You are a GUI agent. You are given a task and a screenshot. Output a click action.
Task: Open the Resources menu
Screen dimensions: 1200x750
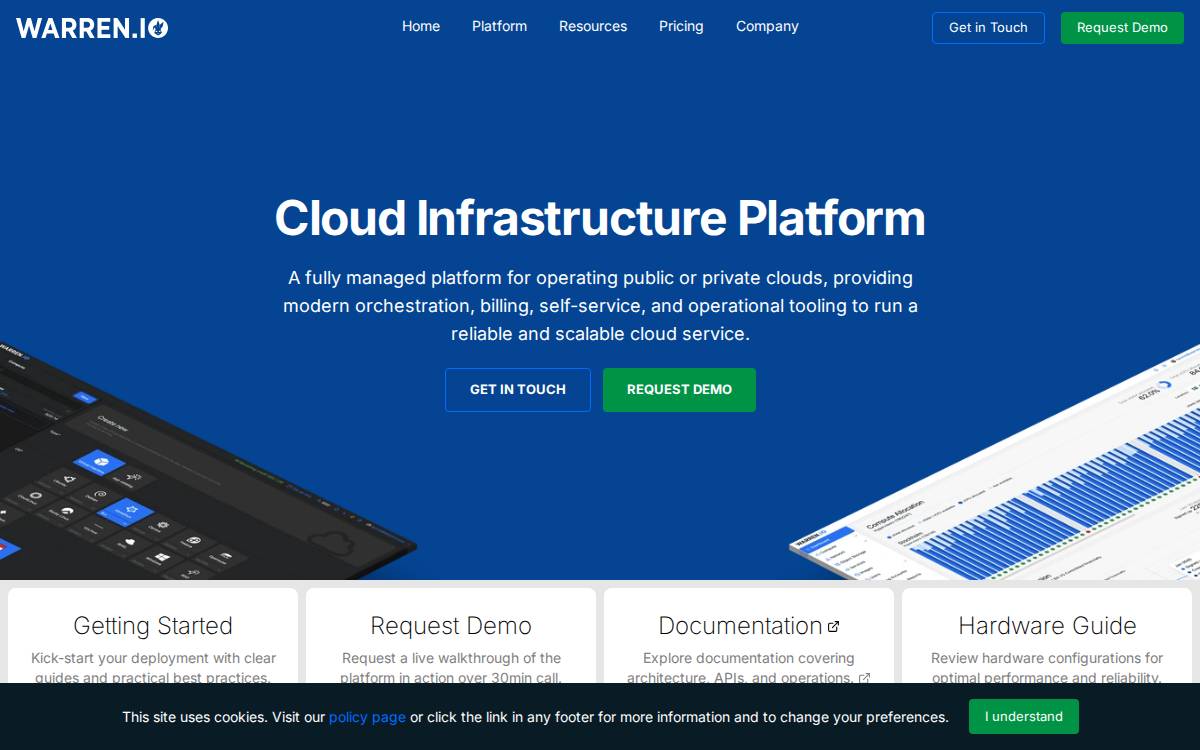[x=593, y=26]
